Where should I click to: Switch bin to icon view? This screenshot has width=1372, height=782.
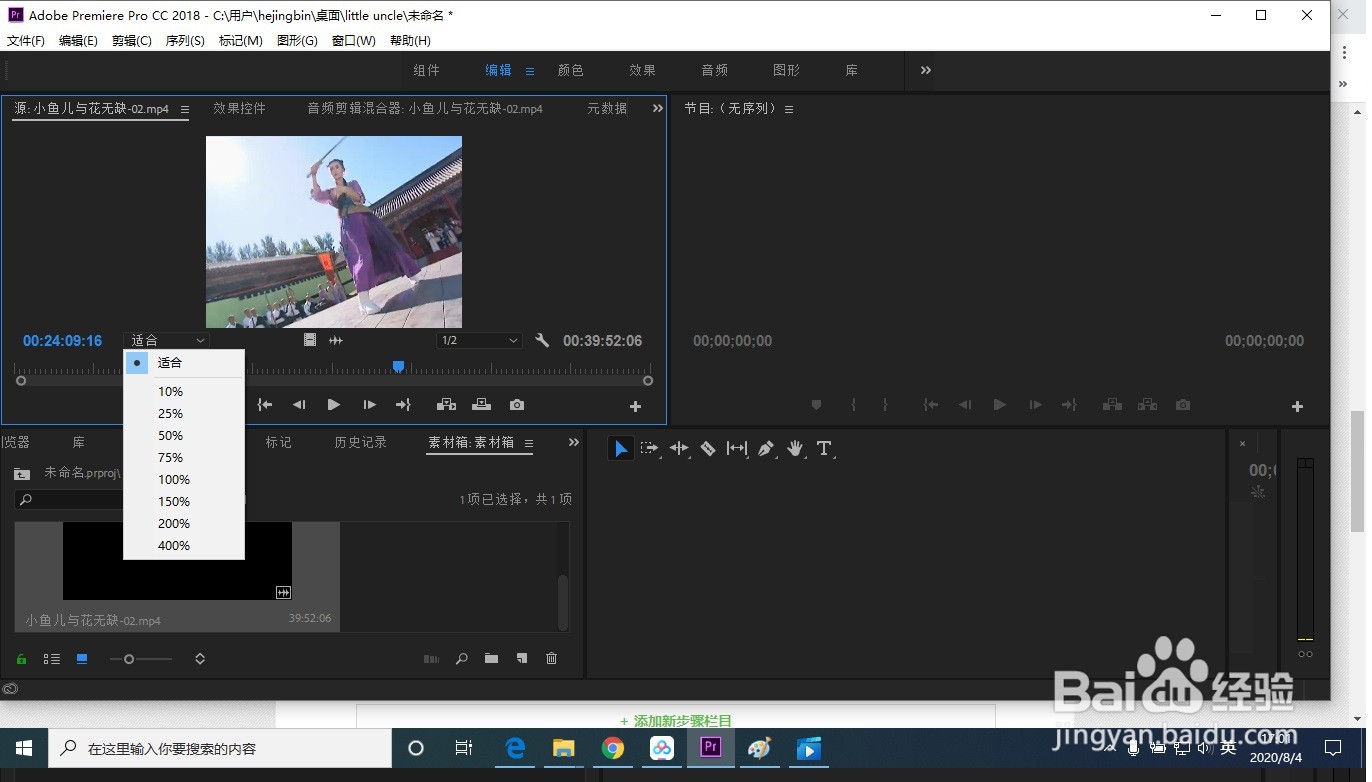click(x=82, y=659)
